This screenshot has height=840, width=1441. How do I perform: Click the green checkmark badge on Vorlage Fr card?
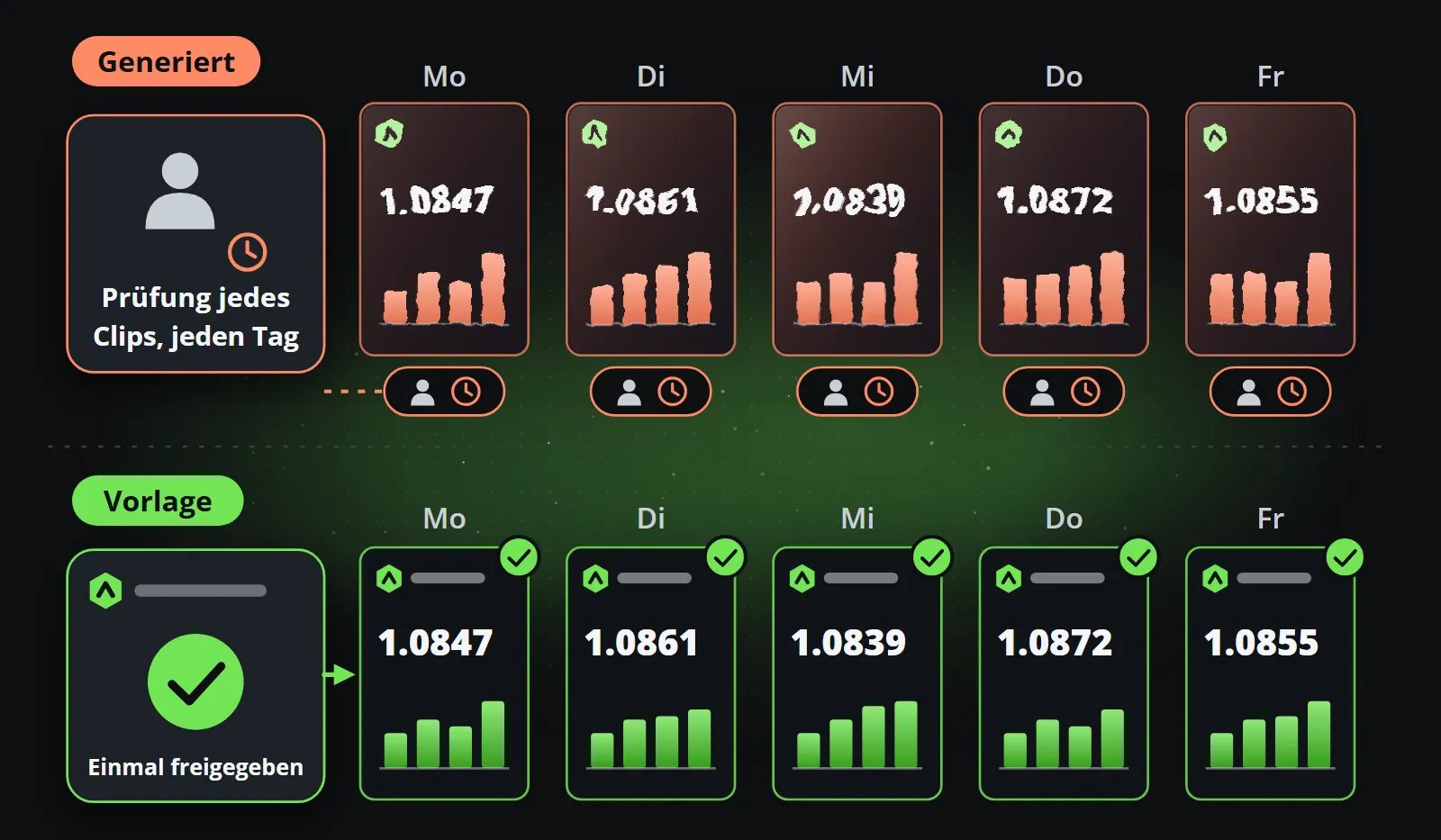click(1345, 558)
